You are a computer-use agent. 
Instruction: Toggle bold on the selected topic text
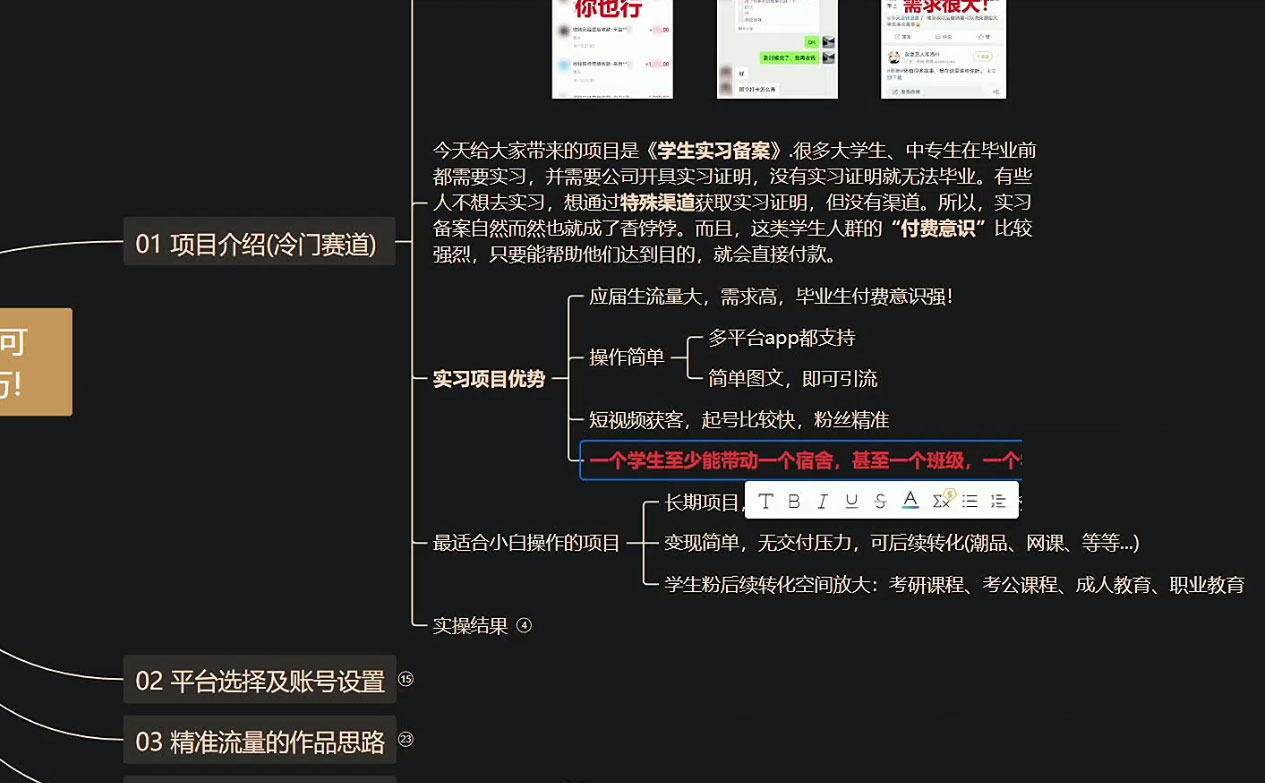pos(794,501)
